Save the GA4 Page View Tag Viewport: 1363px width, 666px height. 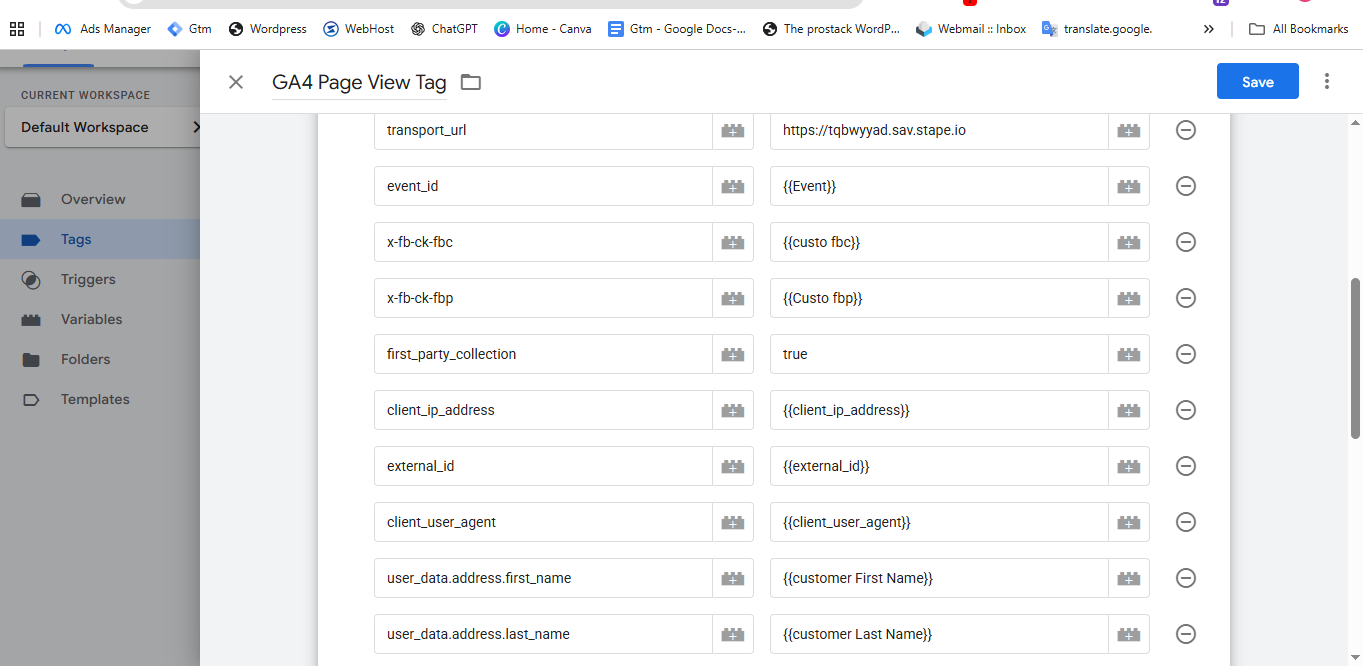point(1257,81)
